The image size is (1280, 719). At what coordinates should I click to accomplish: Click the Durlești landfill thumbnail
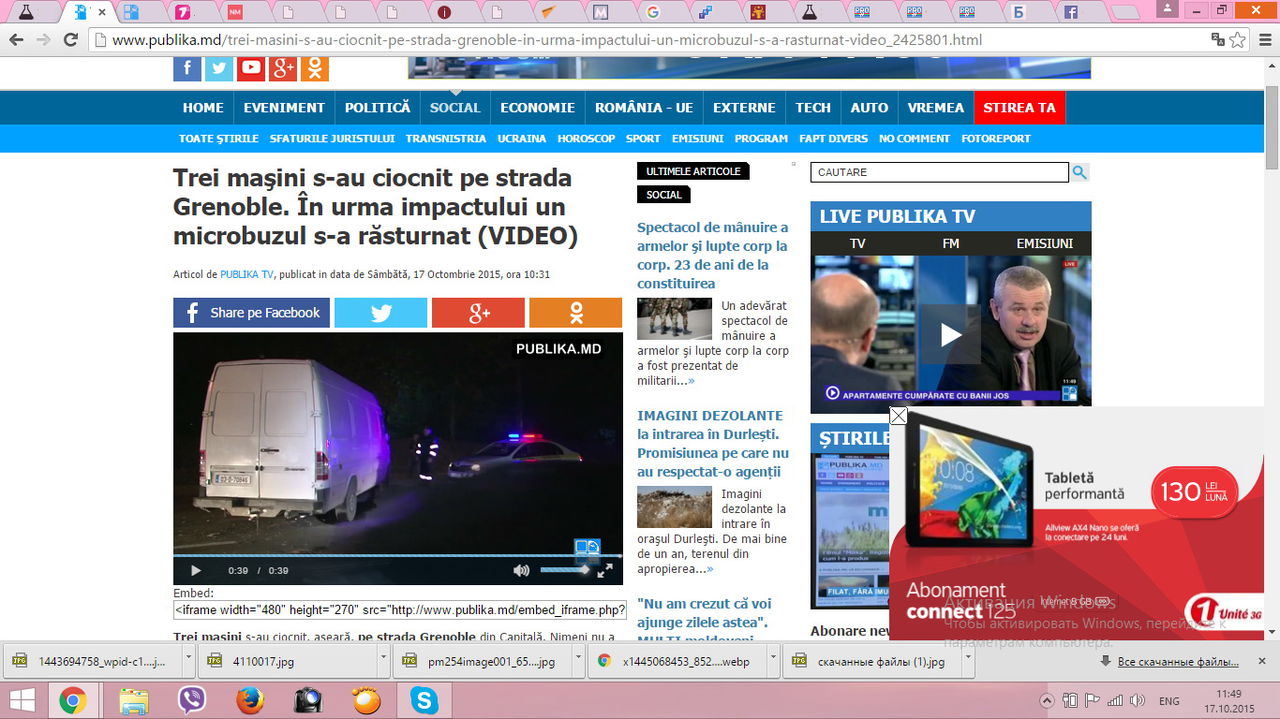coord(674,507)
